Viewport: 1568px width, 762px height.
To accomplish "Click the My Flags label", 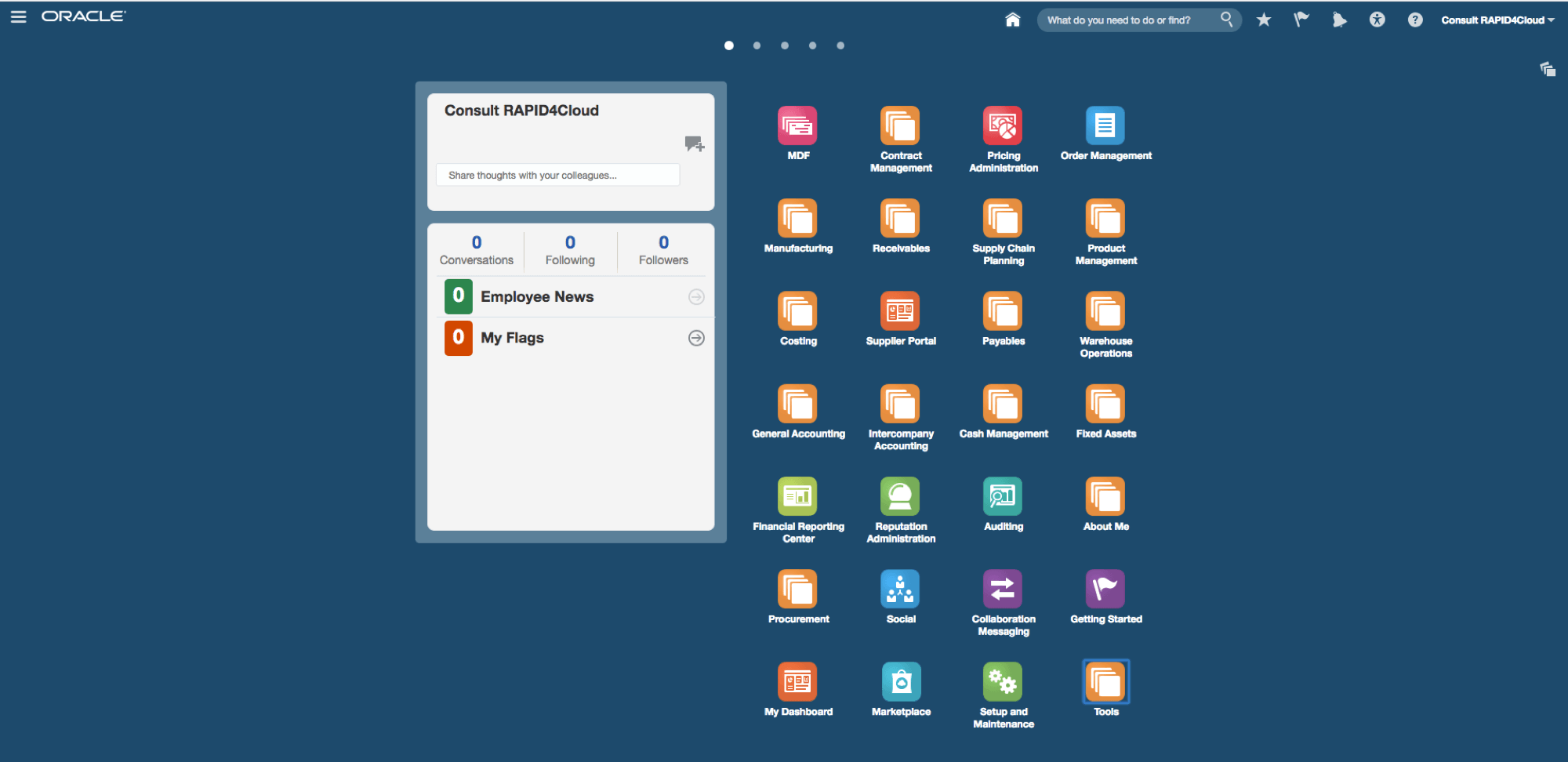I will (512, 338).
